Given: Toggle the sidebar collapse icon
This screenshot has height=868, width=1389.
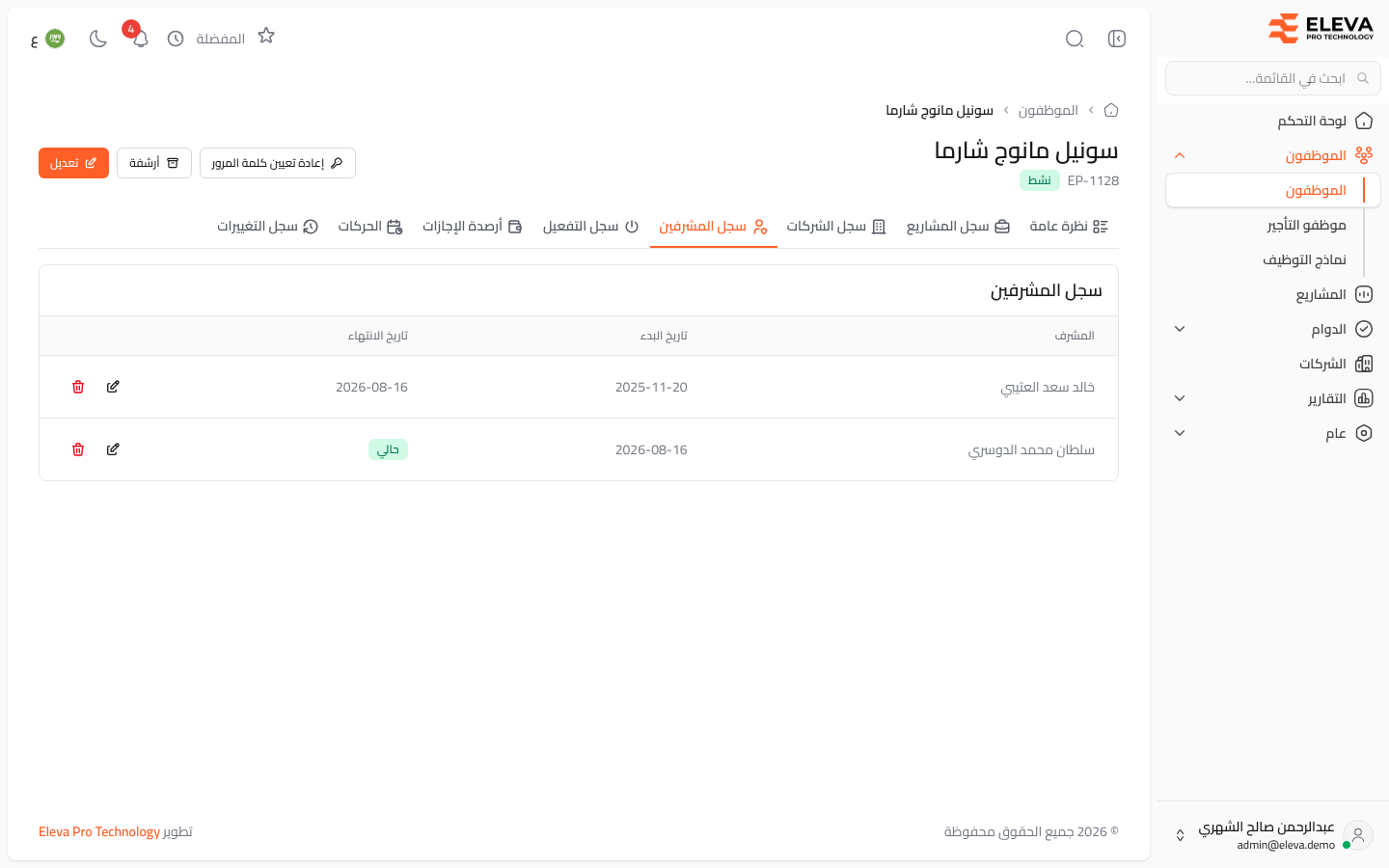Looking at the screenshot, I should coord(1117,39).
